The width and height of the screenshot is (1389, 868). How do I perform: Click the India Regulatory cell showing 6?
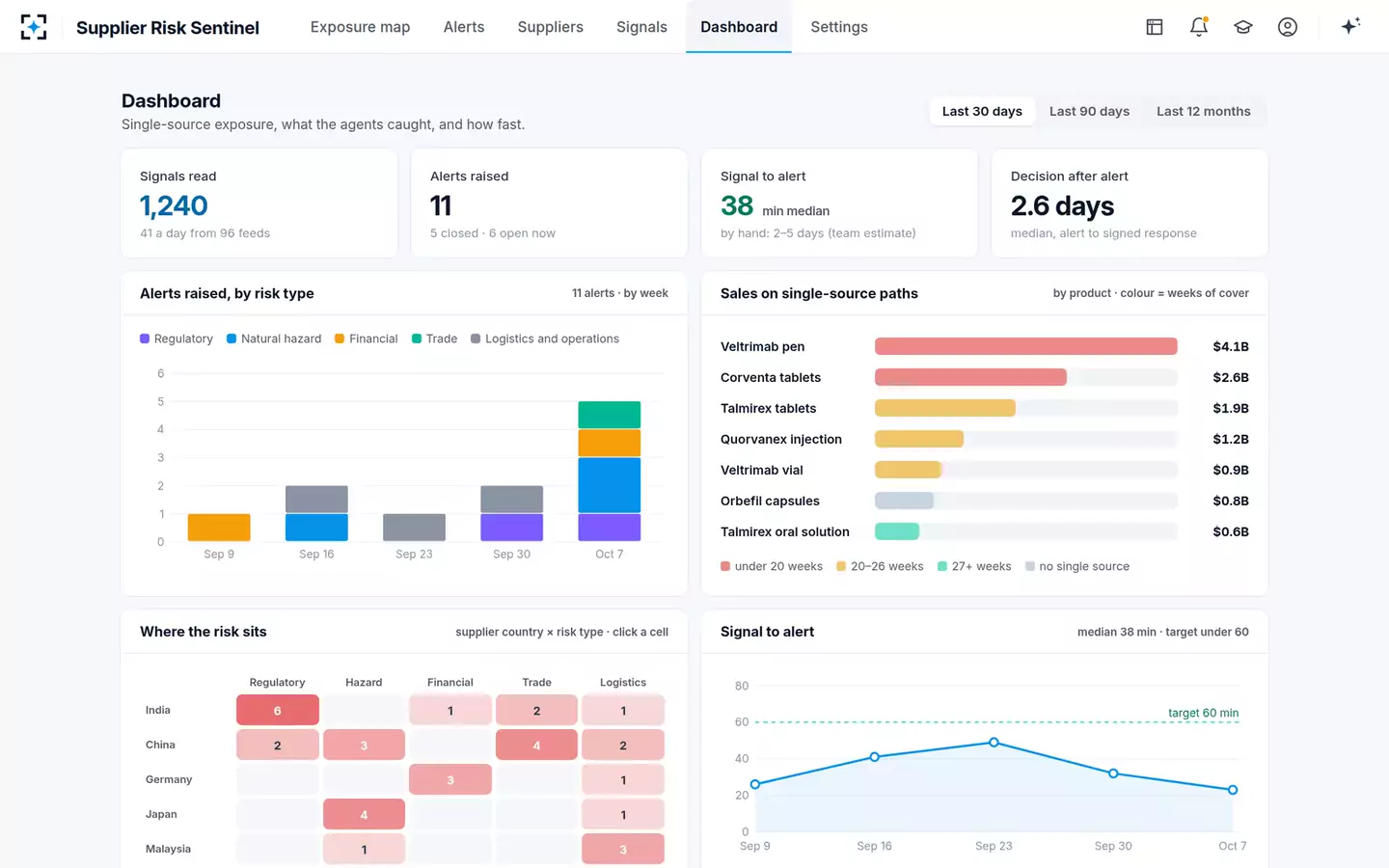pyautogui.click(x=278, y=711)
